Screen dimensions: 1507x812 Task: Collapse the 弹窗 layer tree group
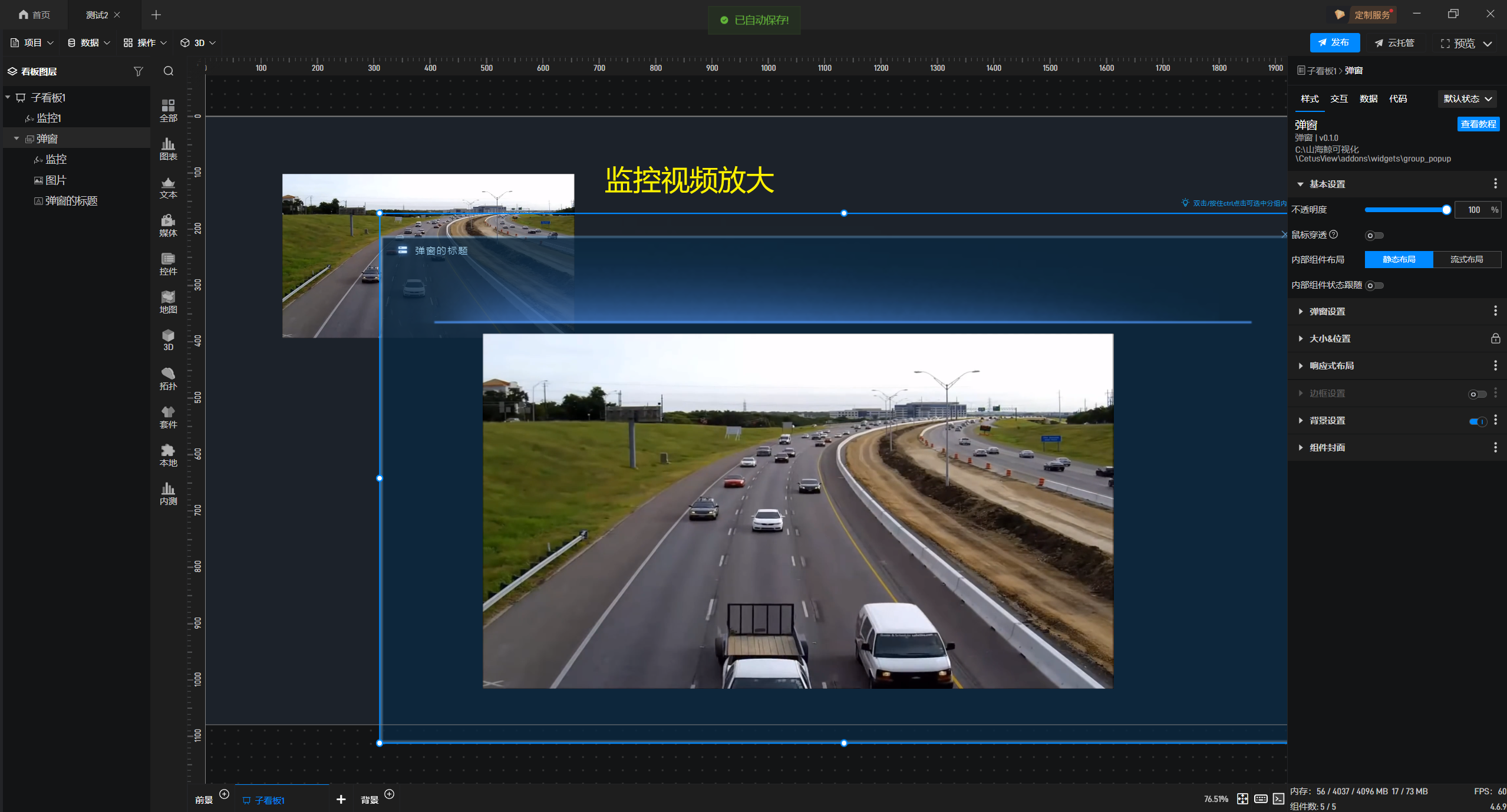[17, 138]
